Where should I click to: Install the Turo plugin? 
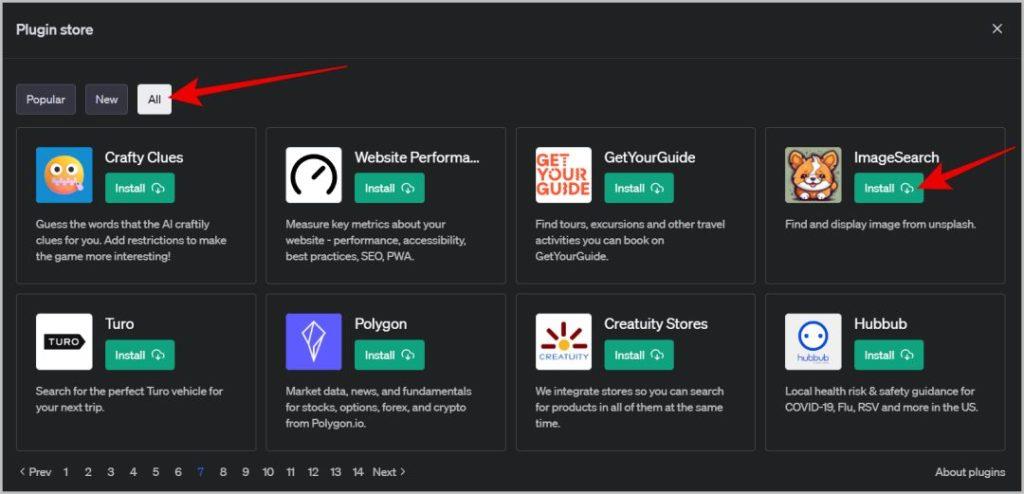click(140, 355)
